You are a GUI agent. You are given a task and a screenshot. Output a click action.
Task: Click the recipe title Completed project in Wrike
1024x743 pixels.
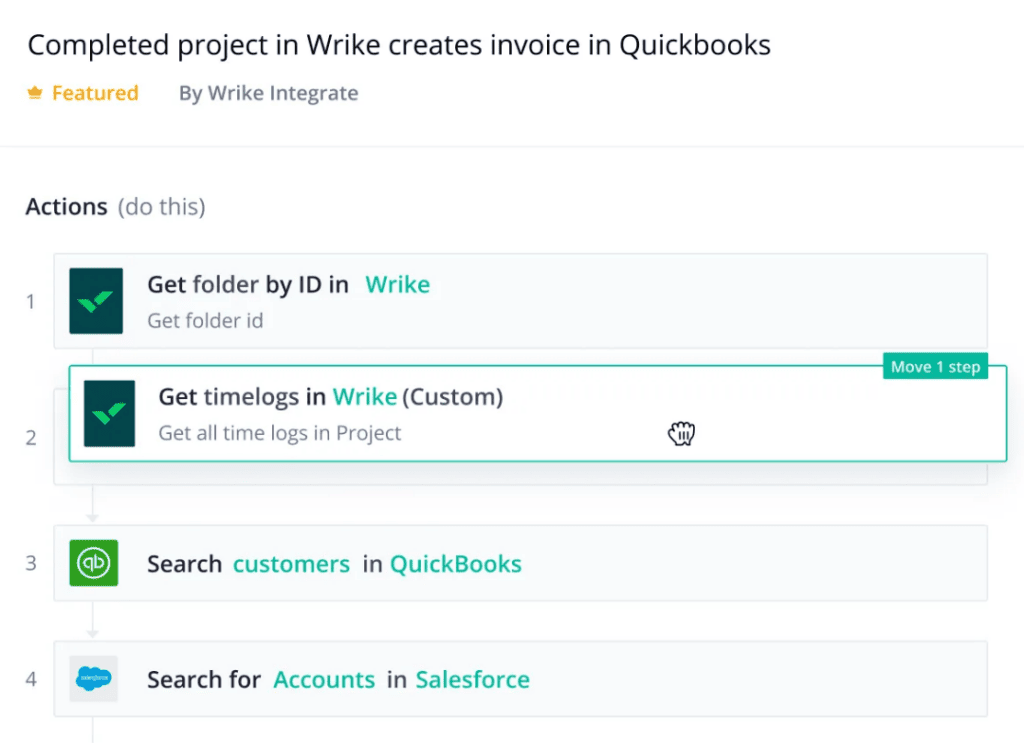pyautogui.click(x=399, y=45)
